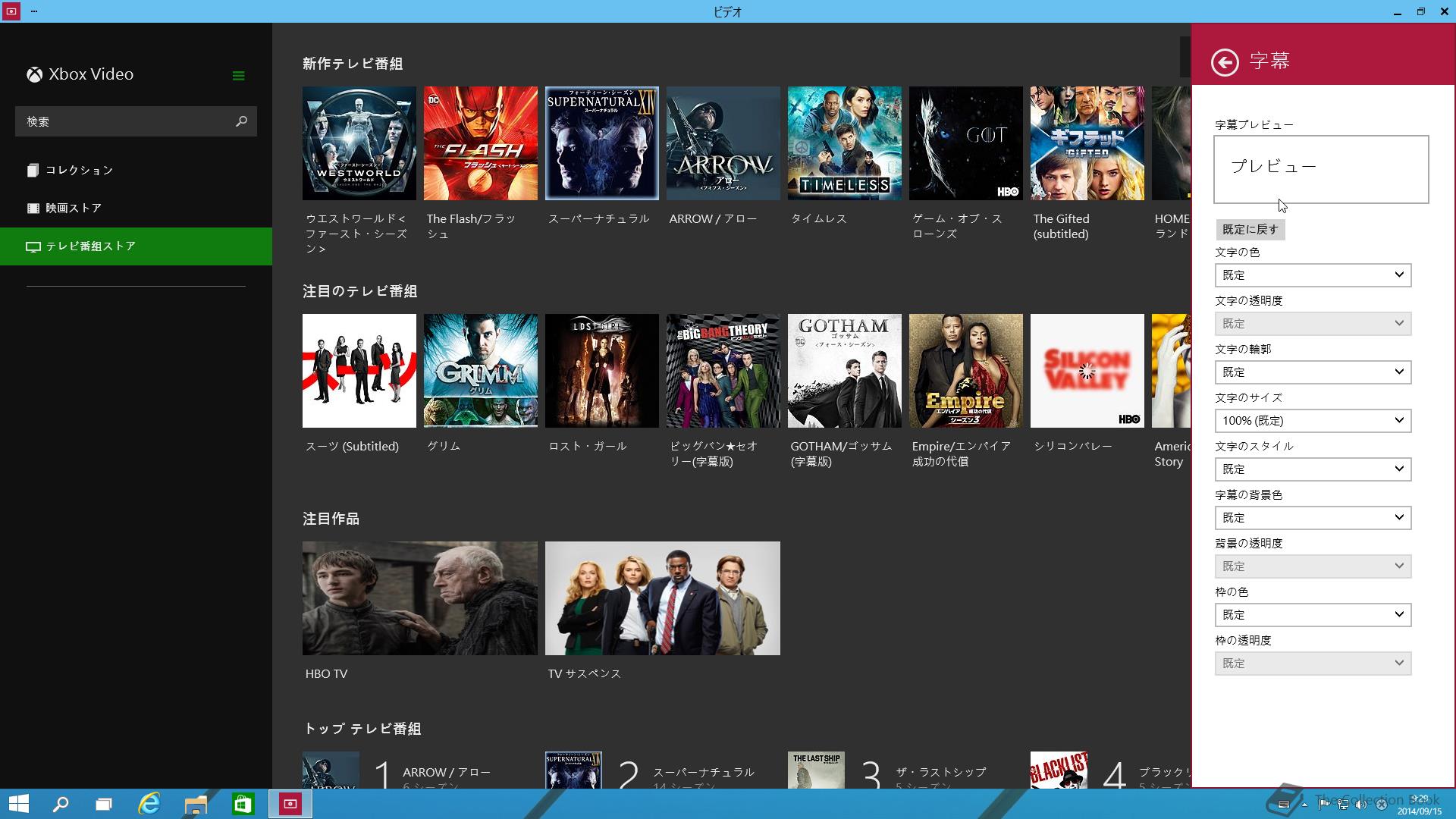Open 字幕の背景色 dropdown
1456x819 pixels.
(x=1313, y=518)
